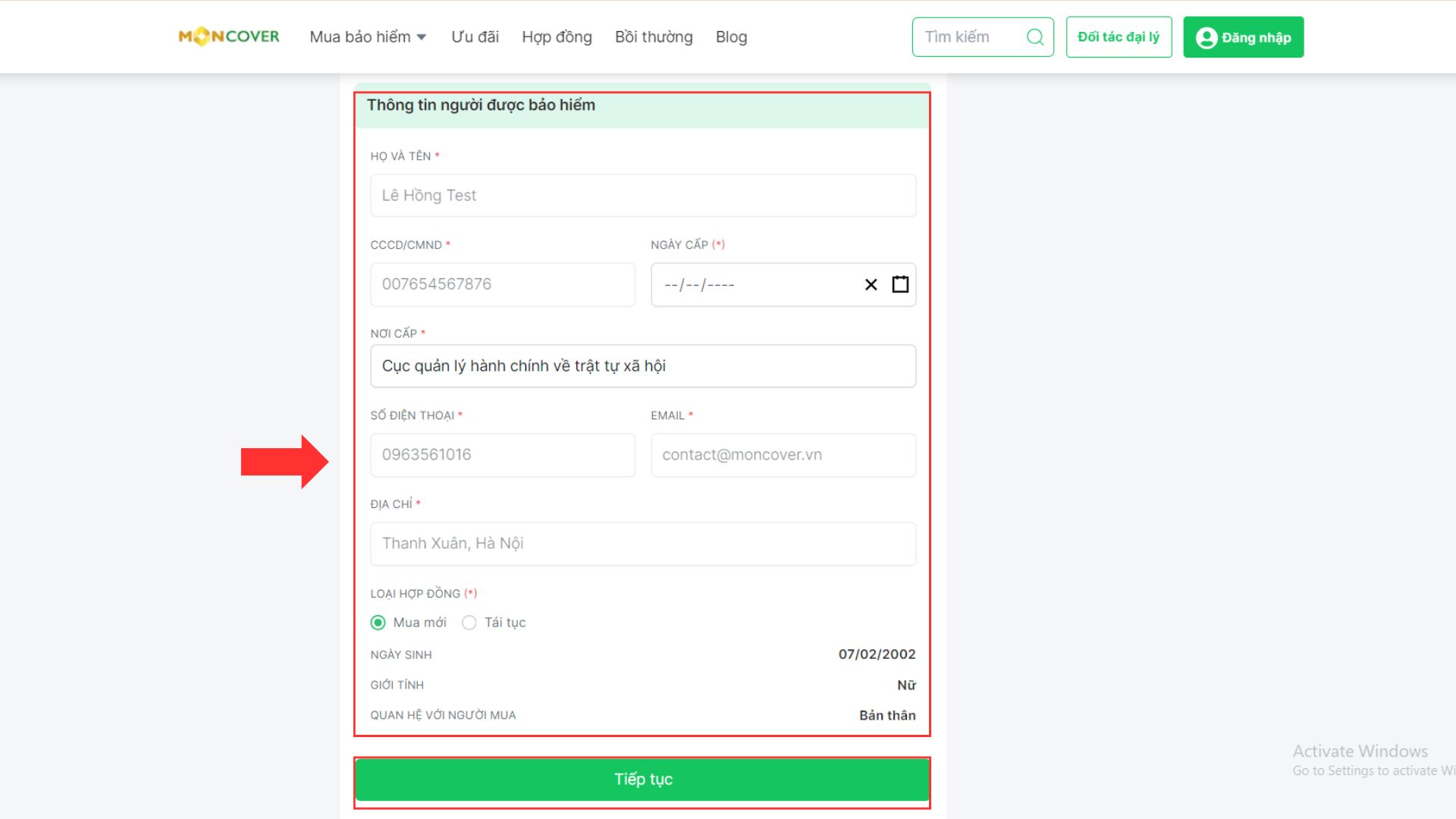Image resolution: width=1456 pixels, height=819 pixels.
Task: Click the user avatar icon in Đăng nhập
Action: click(x=1207, y=38)
